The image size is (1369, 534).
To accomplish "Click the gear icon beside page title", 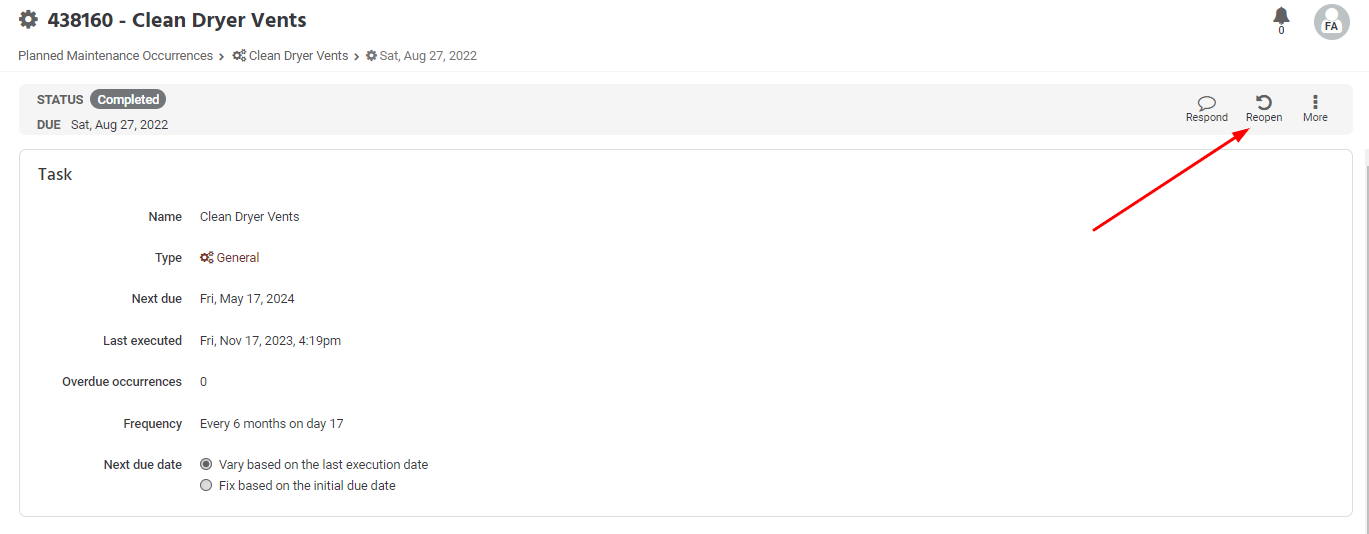I will click(28, 20).
